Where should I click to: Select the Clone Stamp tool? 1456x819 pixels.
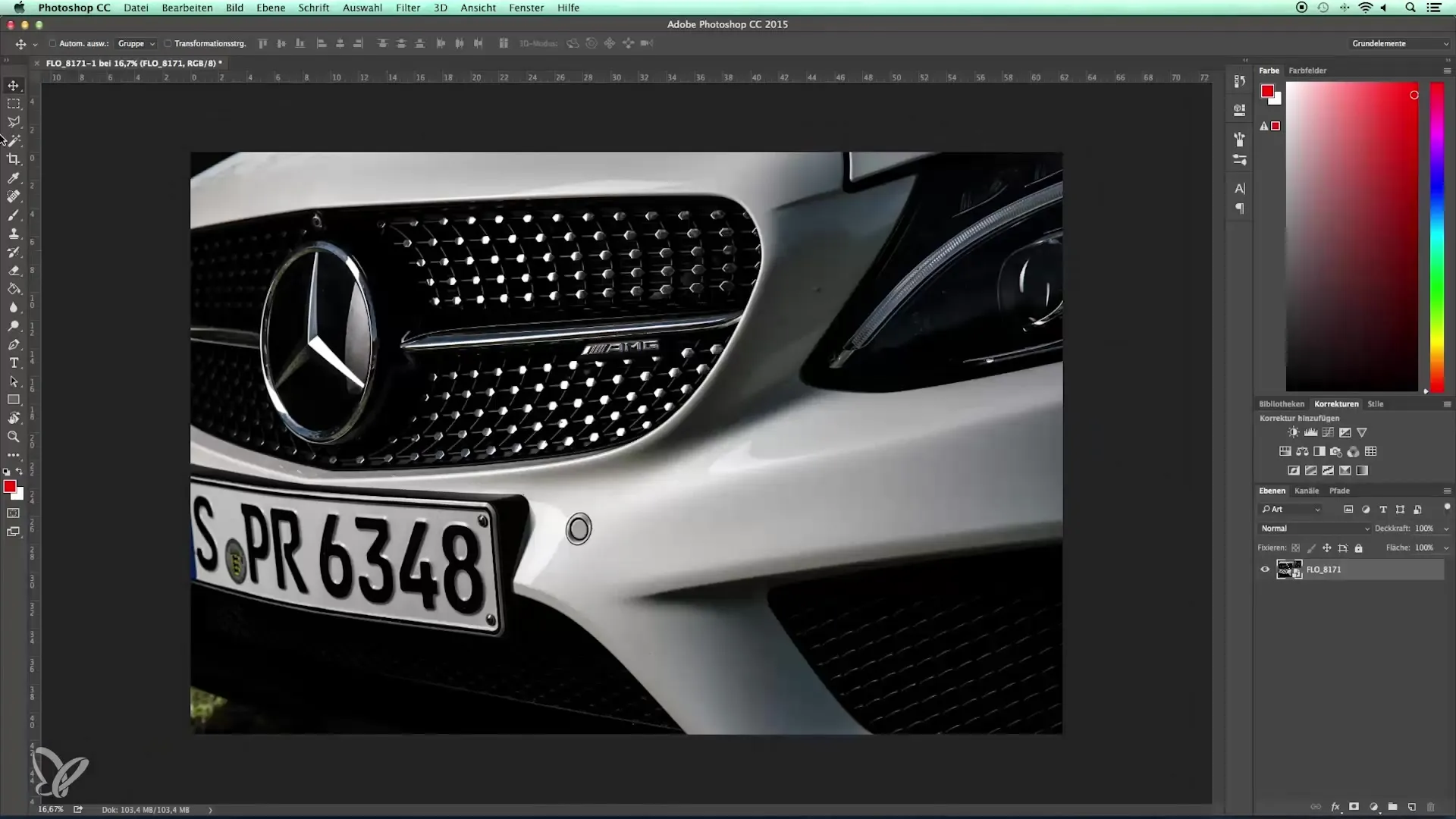tap(14, 234)
